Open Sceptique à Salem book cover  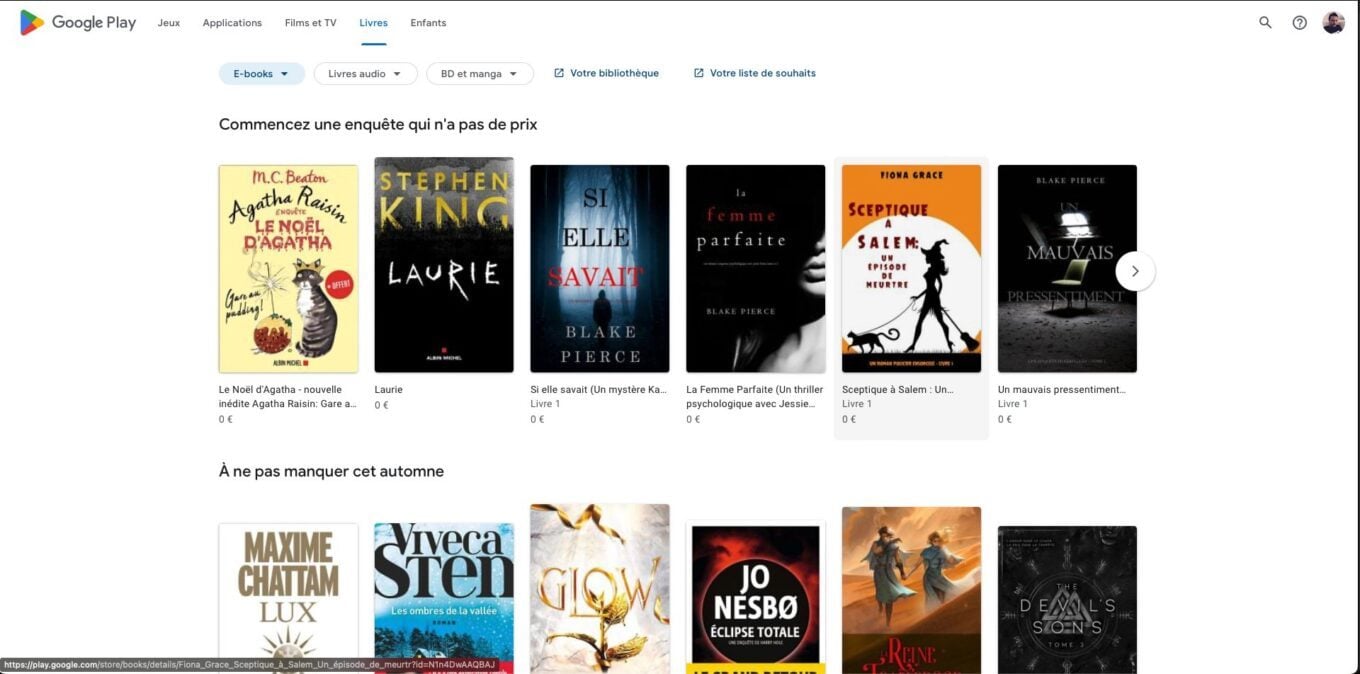912,269
